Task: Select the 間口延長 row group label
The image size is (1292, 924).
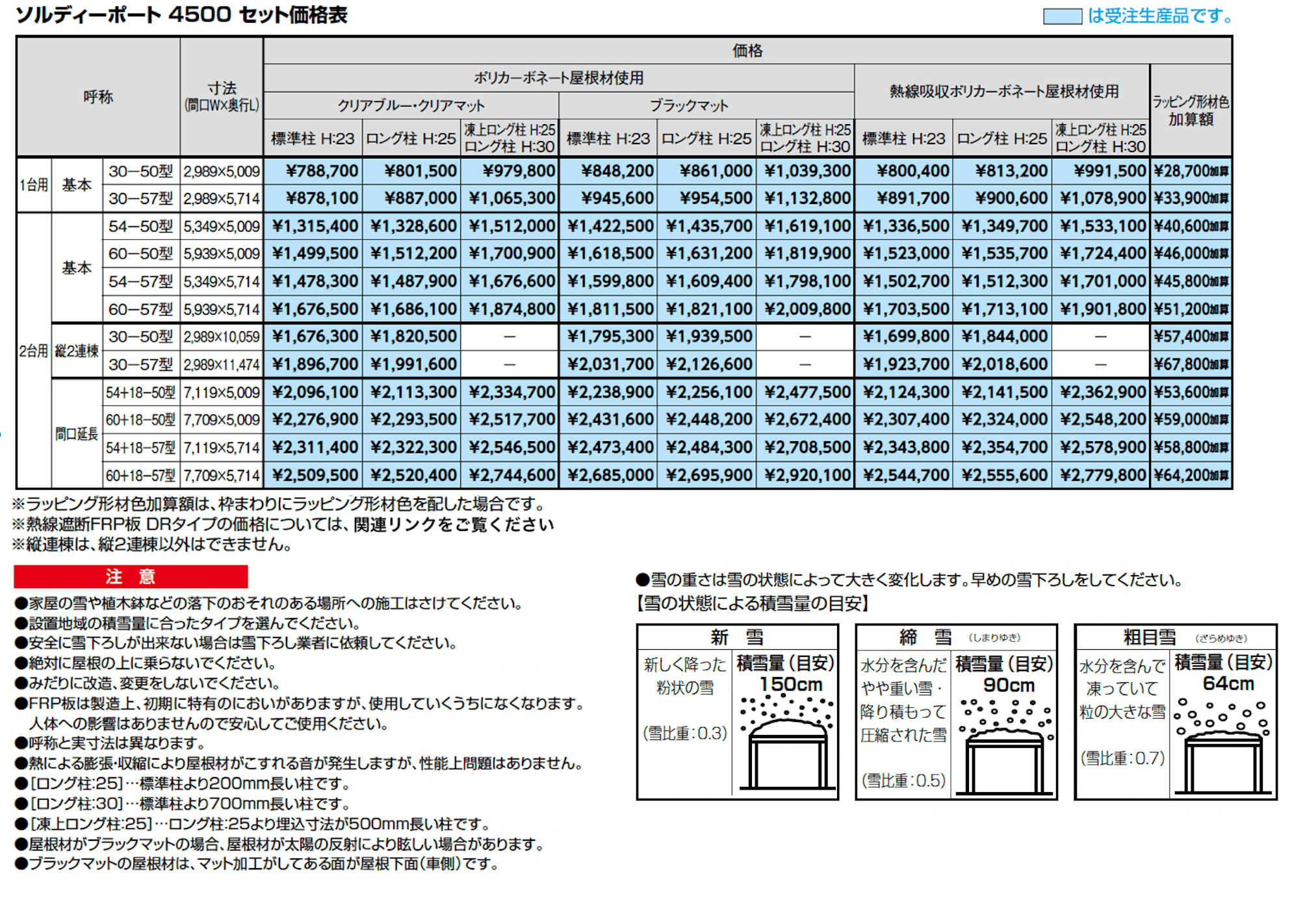Action: tap(77, 433)
